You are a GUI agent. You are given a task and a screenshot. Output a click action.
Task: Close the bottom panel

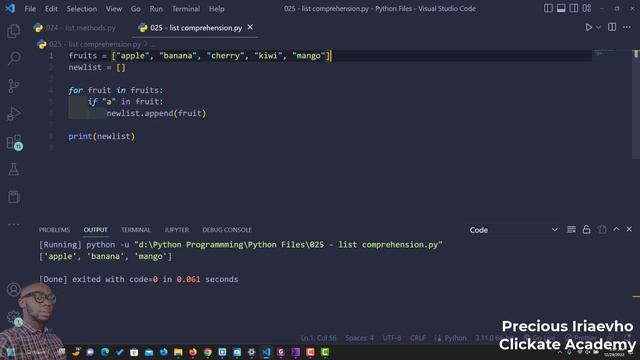tap(629, 229)
